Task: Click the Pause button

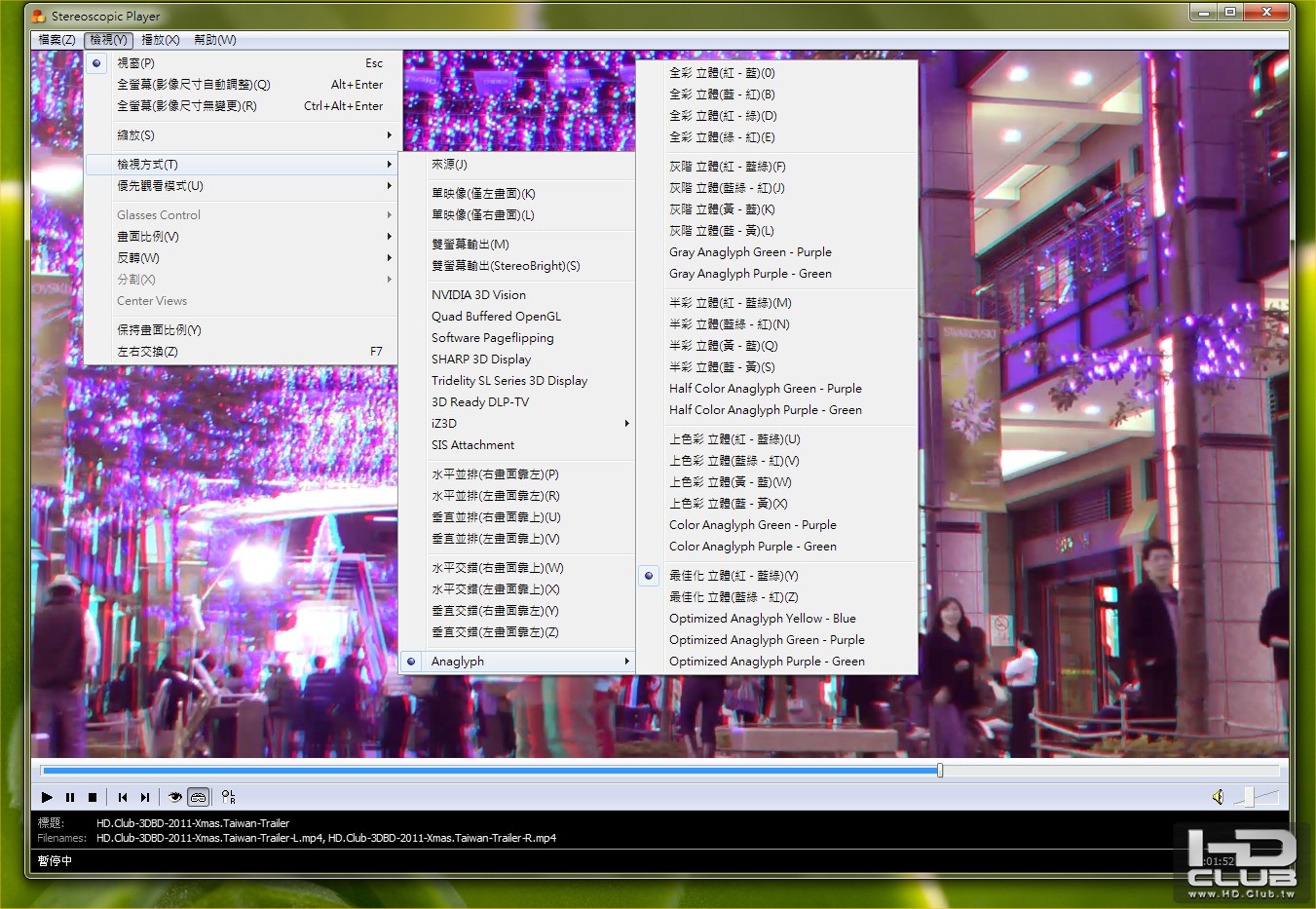Action: coord(70,797)
